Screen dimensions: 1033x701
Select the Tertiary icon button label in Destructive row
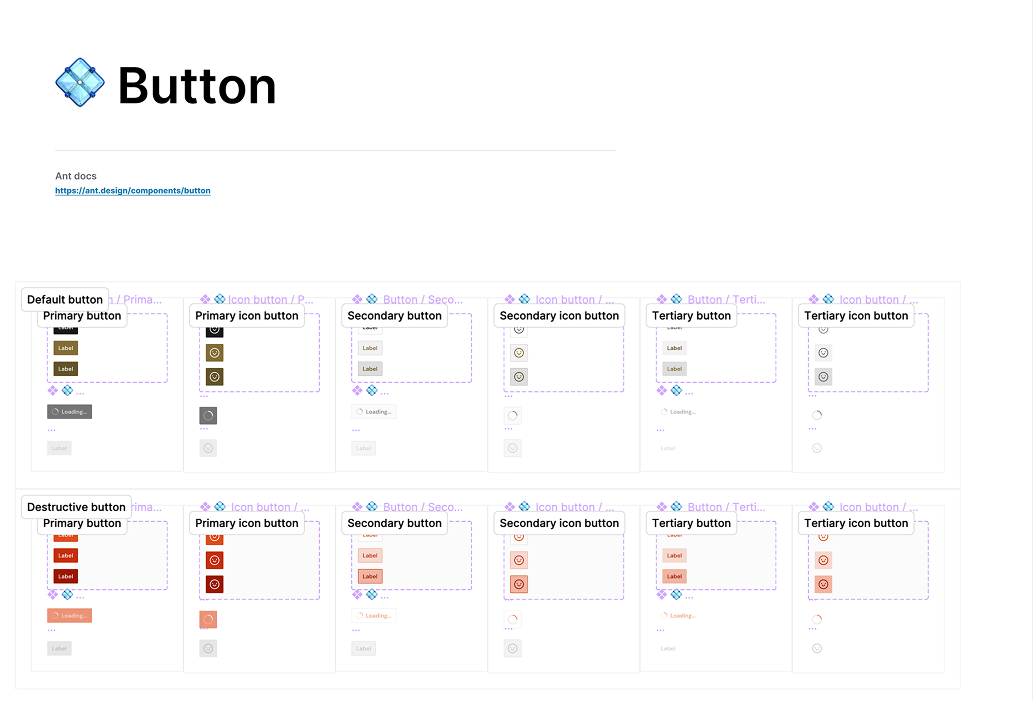(x=856, y=523)
